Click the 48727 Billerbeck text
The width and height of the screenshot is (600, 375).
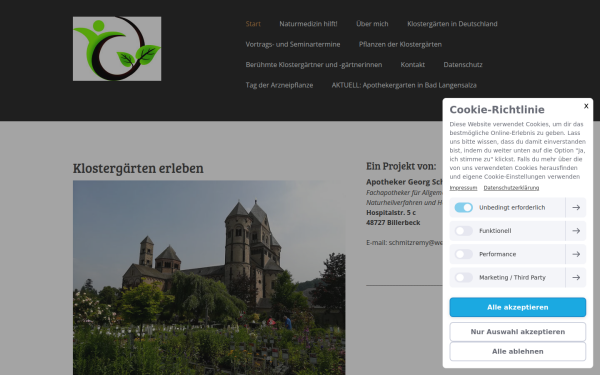393,223
